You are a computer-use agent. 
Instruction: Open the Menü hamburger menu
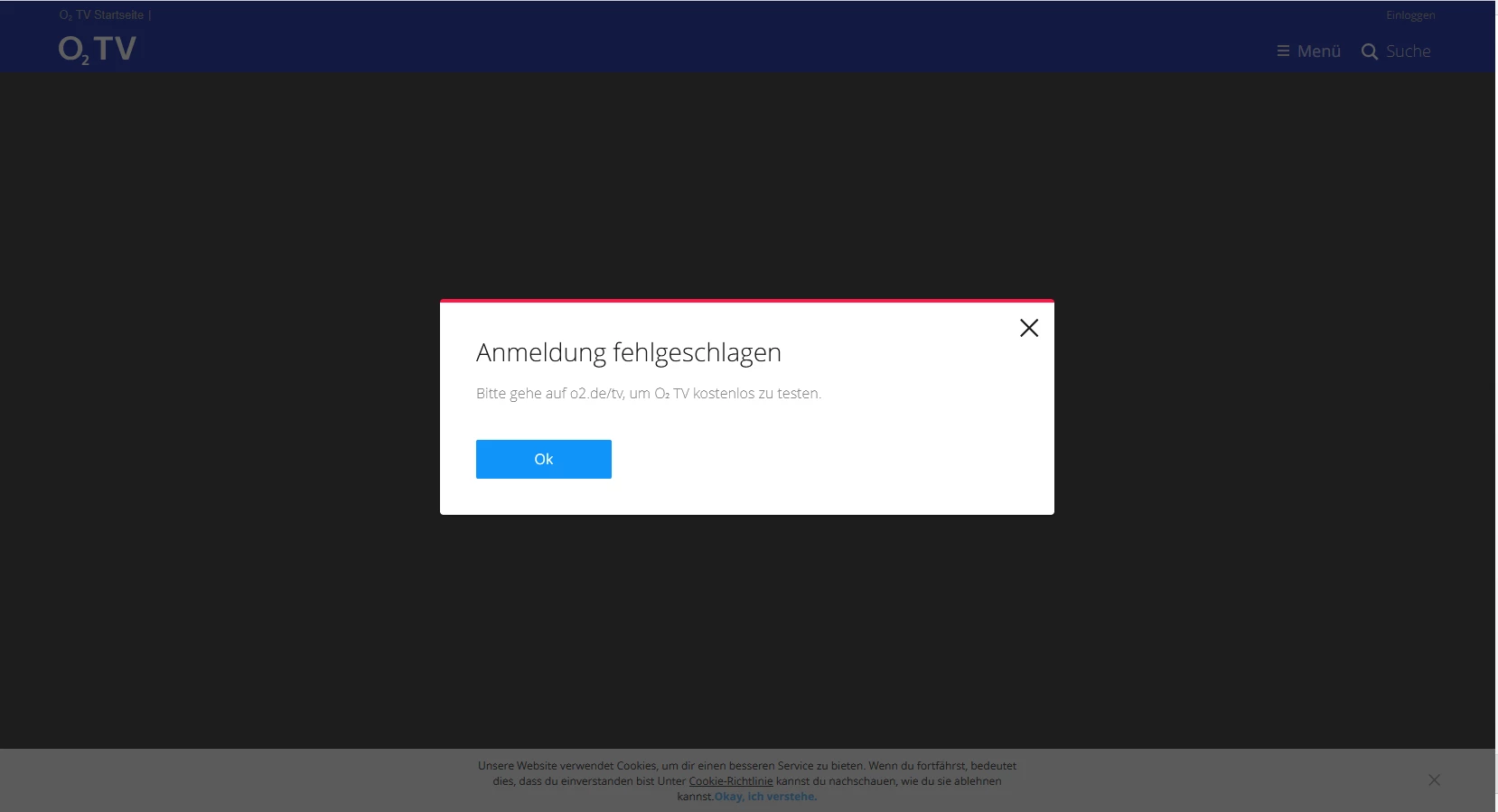[x=1308, y=51]
